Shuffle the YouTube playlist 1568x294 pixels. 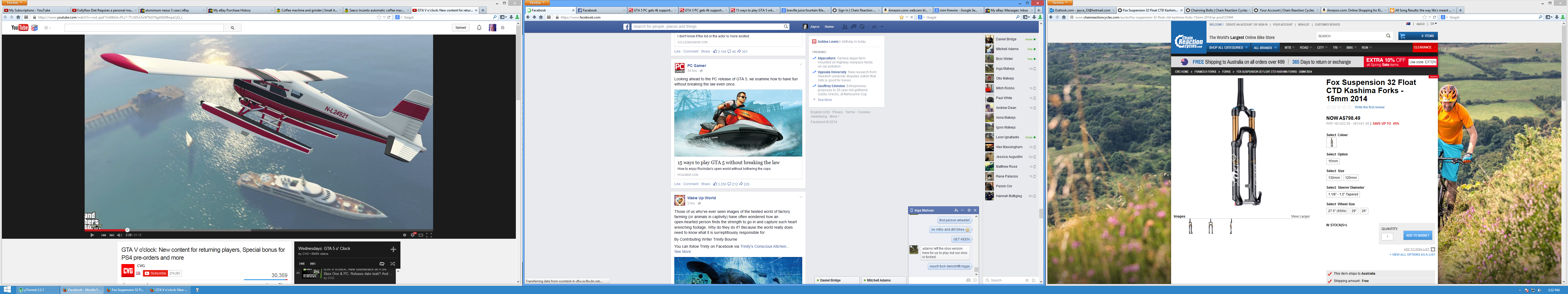coord(393,264)
